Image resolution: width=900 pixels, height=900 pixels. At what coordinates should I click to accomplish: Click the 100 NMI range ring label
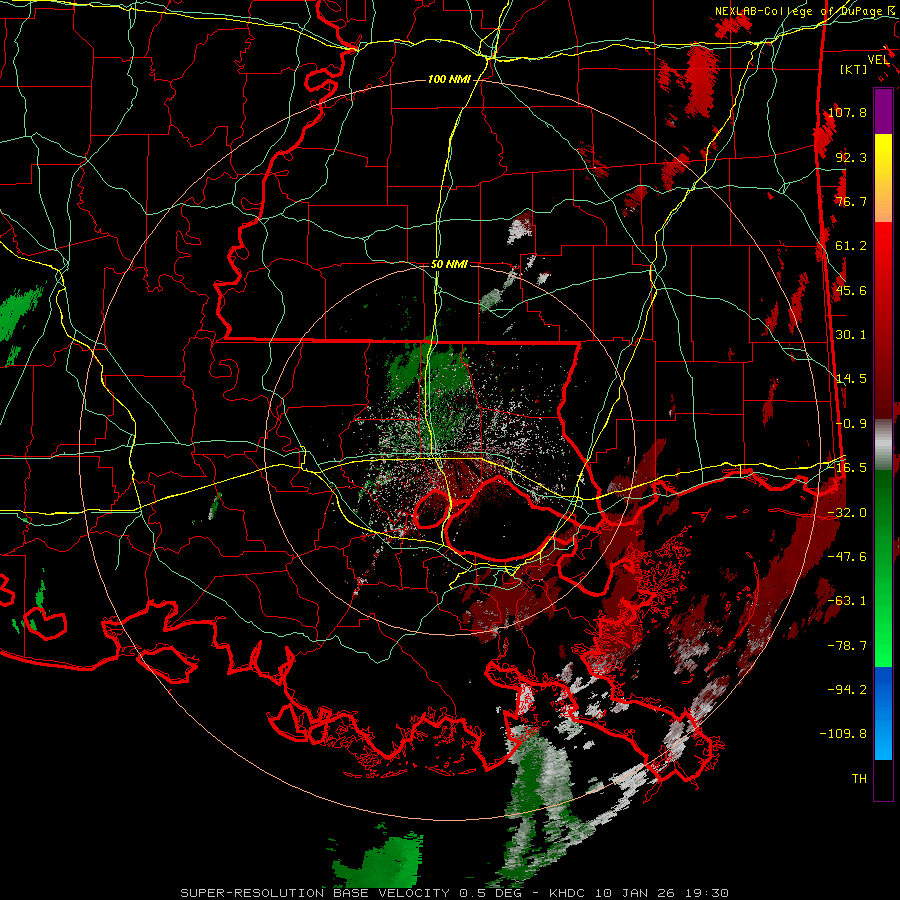pyautogui.click(x=449, y=79)
